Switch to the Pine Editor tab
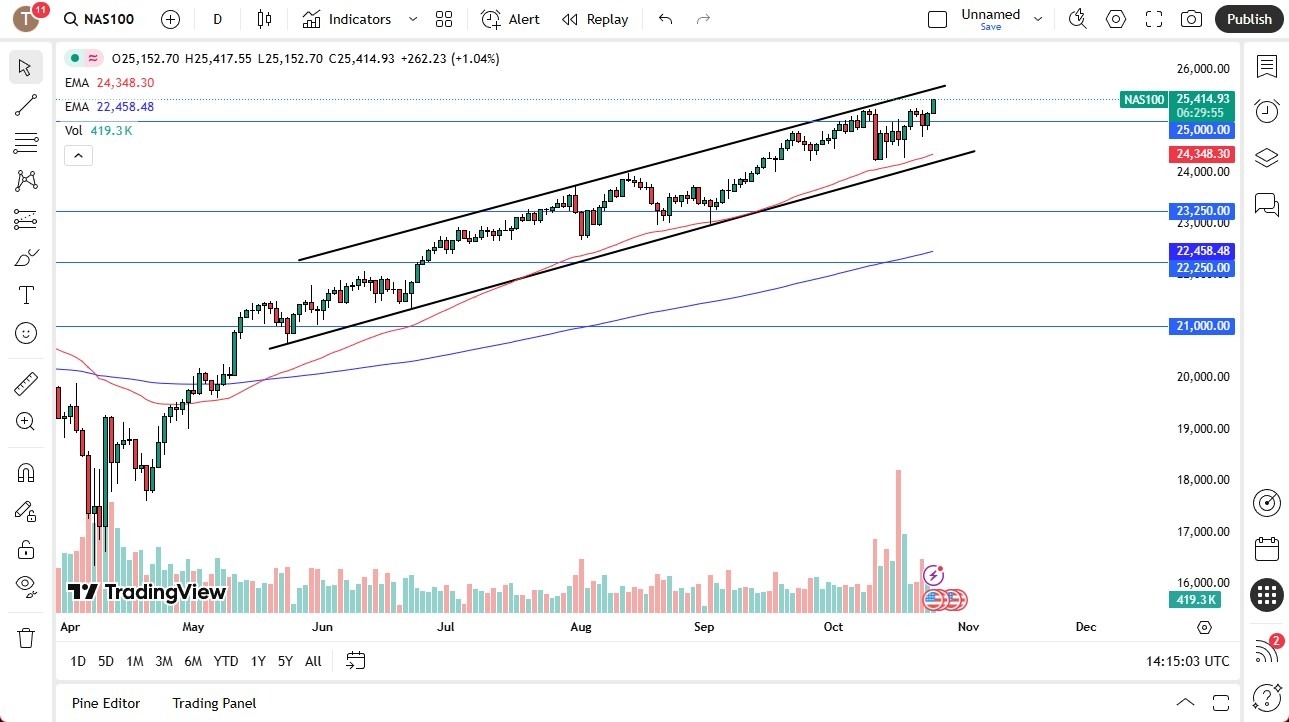The width and height of the screenshot is (1289, 722). point(105,703)
